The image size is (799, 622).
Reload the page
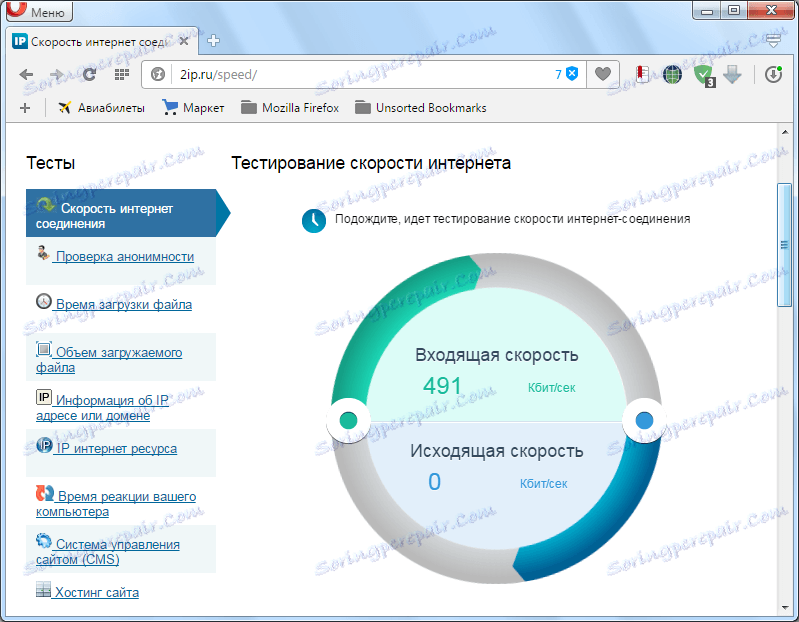90,74
